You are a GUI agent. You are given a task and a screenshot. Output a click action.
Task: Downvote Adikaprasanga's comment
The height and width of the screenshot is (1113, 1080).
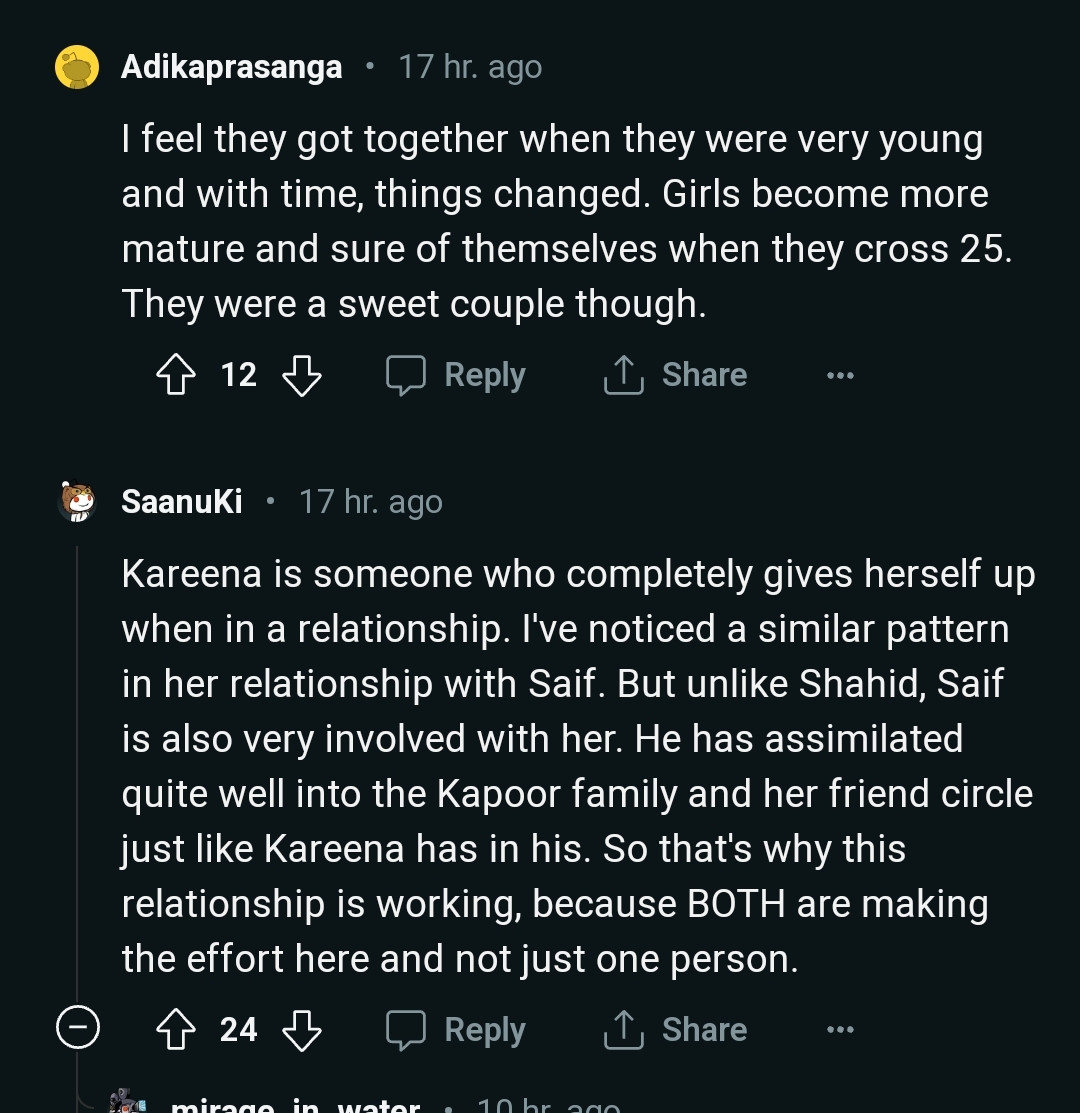tap(301, 376)
